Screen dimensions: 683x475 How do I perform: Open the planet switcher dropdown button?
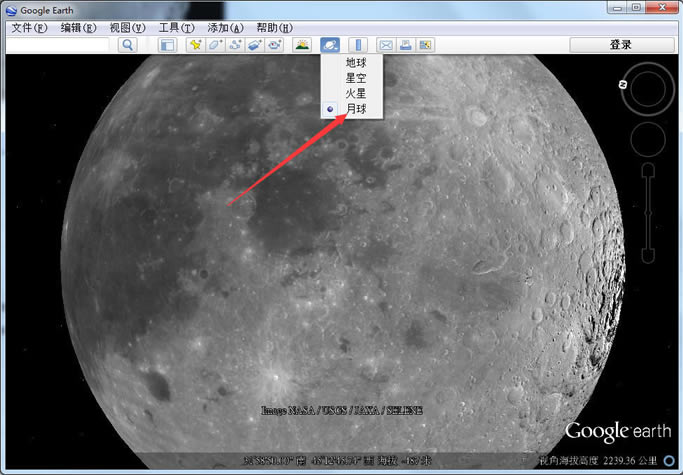pos(330,45)
